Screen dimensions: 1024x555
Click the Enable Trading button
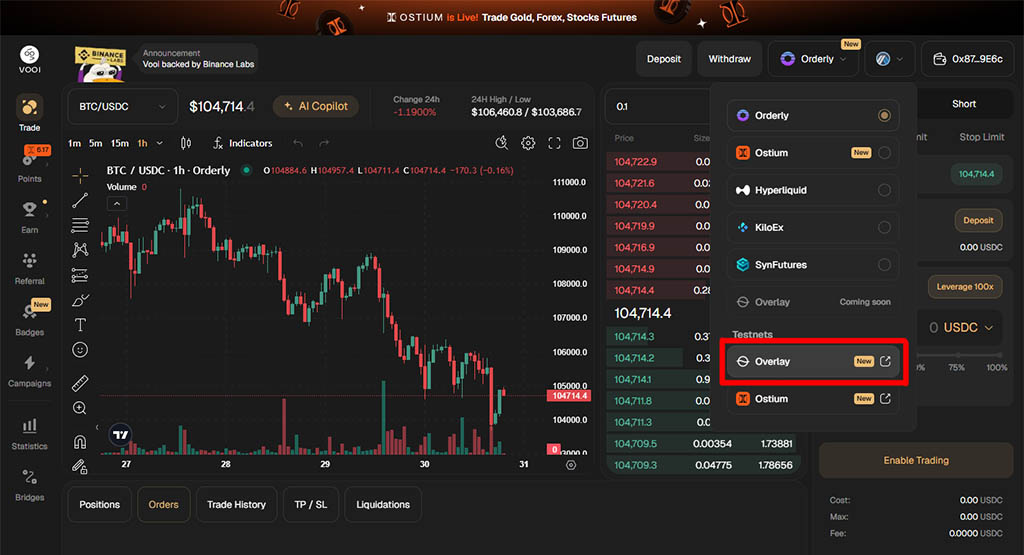point(916,460)
